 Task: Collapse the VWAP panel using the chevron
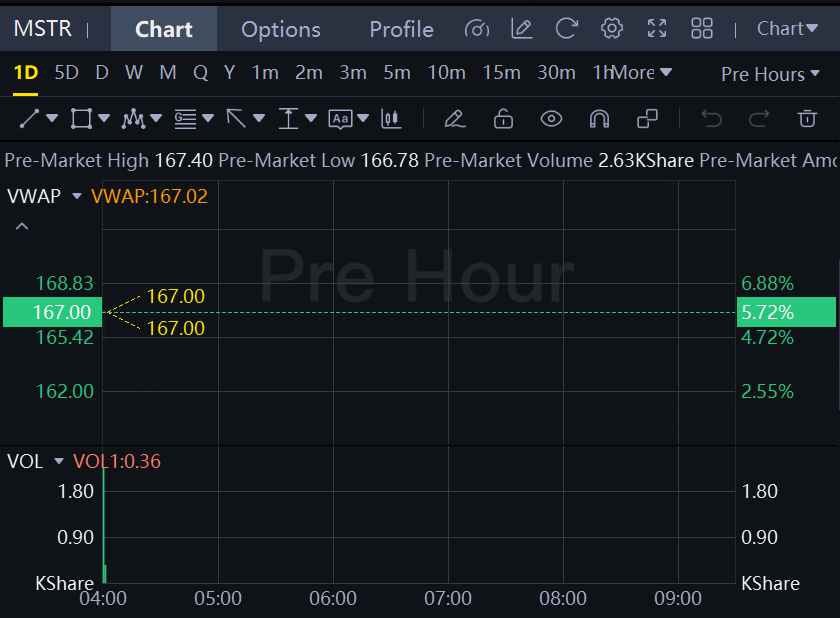pos(22,226)
